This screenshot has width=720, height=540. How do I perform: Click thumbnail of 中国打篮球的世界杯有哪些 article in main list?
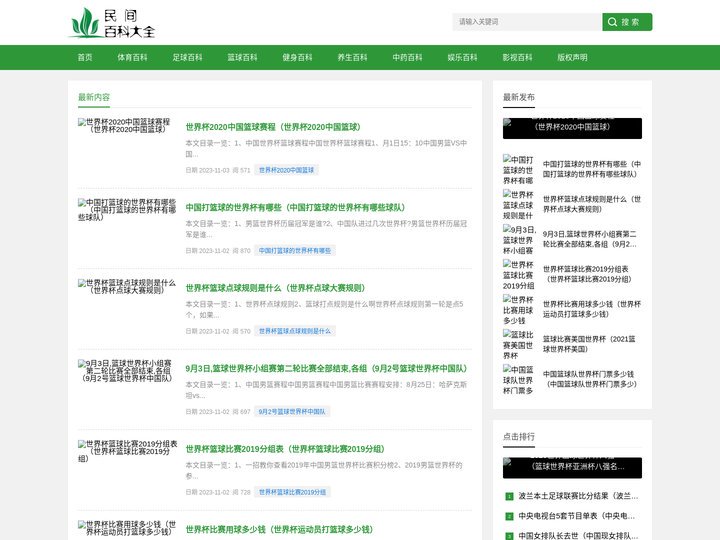click(127, 210)
